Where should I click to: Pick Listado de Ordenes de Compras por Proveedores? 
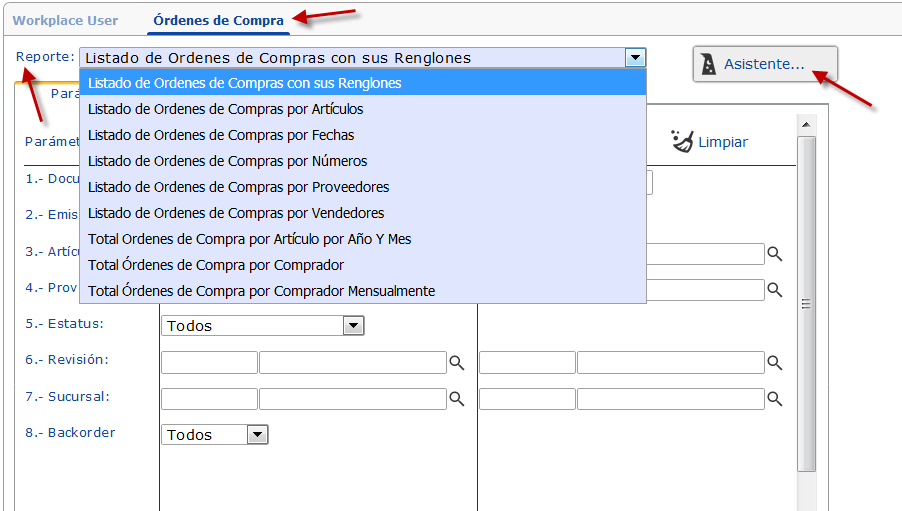(238, 187)
